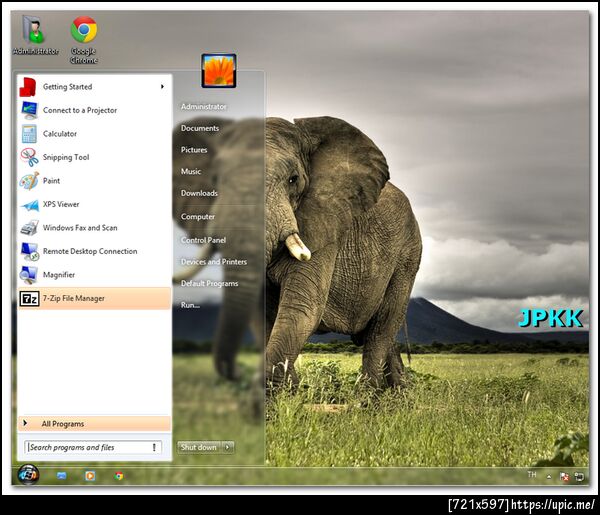Open the Calculator program
Screen dimensions: 600x515
tap(94, 134)
